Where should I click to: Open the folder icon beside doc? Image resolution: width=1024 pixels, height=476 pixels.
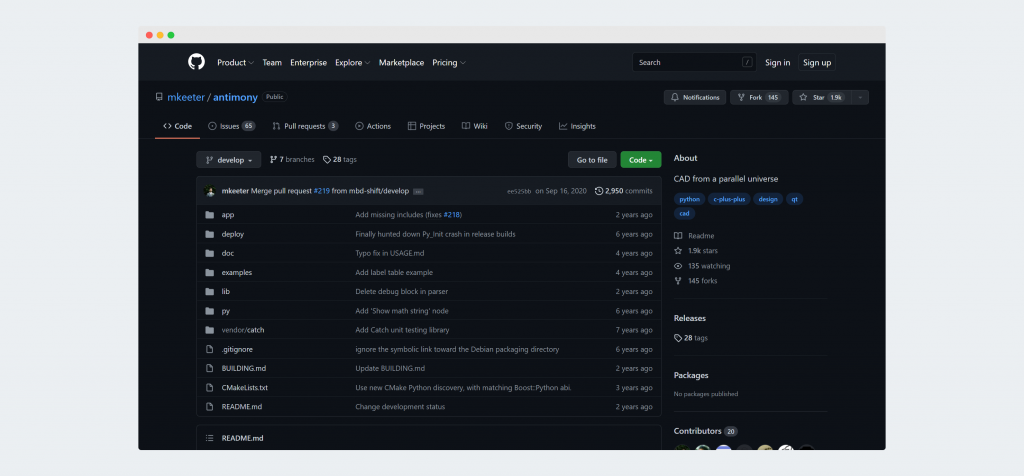210,253
